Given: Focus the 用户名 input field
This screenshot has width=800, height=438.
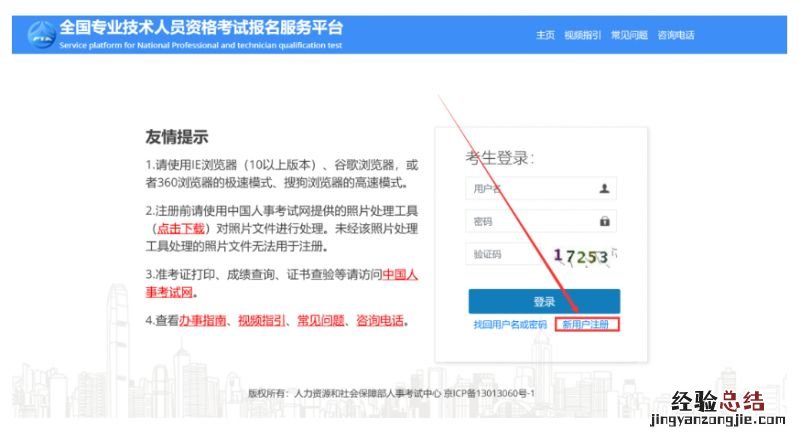Looking at the screenshot, I should 541,188.
